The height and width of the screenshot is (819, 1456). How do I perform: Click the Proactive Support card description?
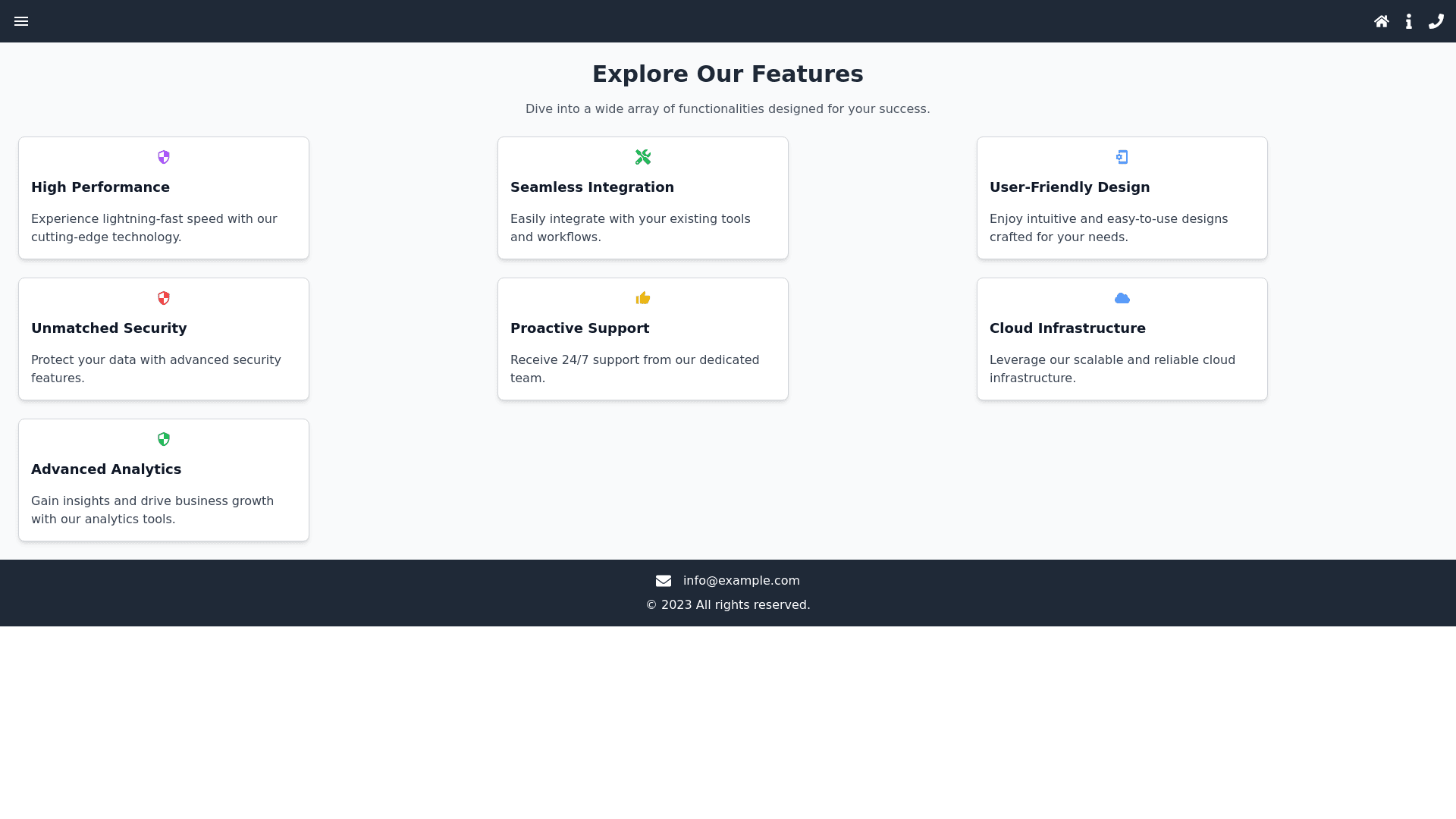pyautogui.click(x=635, y=369)
